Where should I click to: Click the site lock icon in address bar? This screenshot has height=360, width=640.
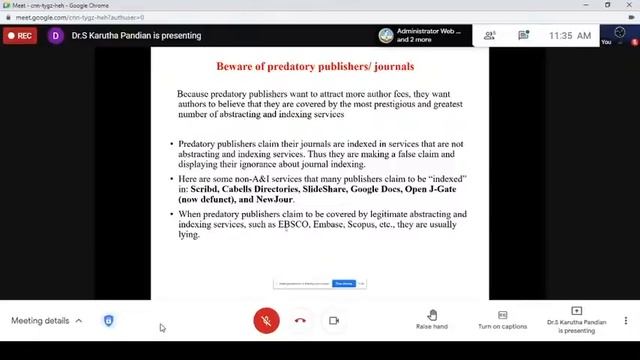[8, 18]
